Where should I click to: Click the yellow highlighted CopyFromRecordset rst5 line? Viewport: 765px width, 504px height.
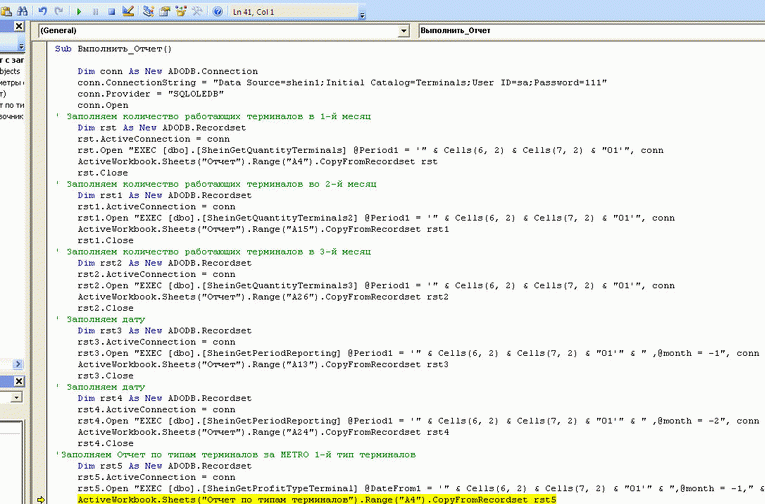(x=317, y=500)
